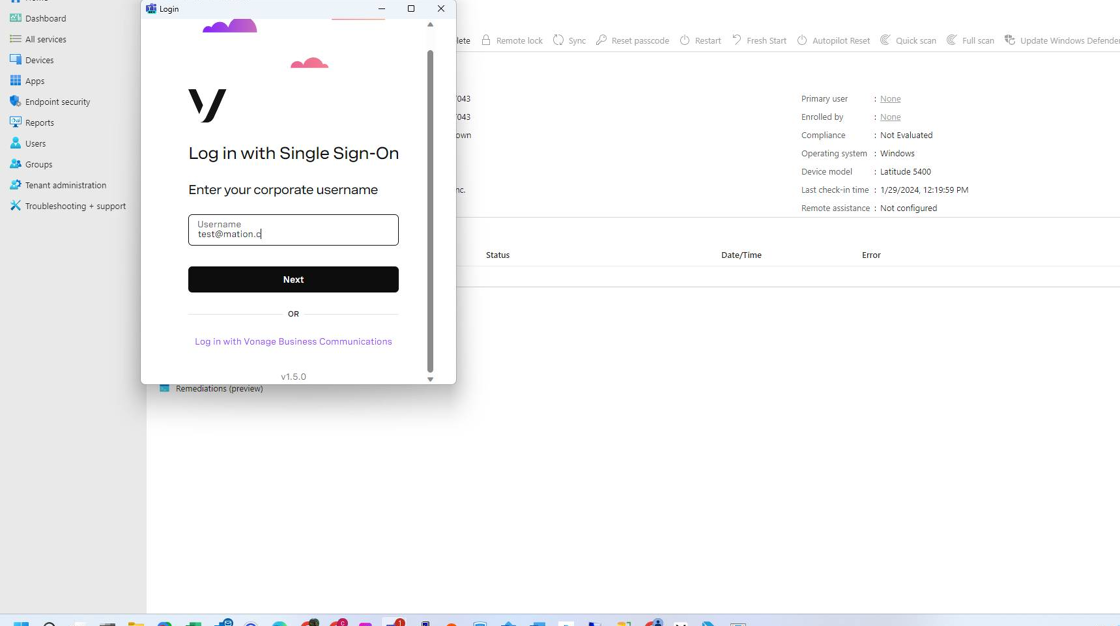Open Groups in the sidebar
Viewport: 1120px width, 626px height.
tap(31, 164)
